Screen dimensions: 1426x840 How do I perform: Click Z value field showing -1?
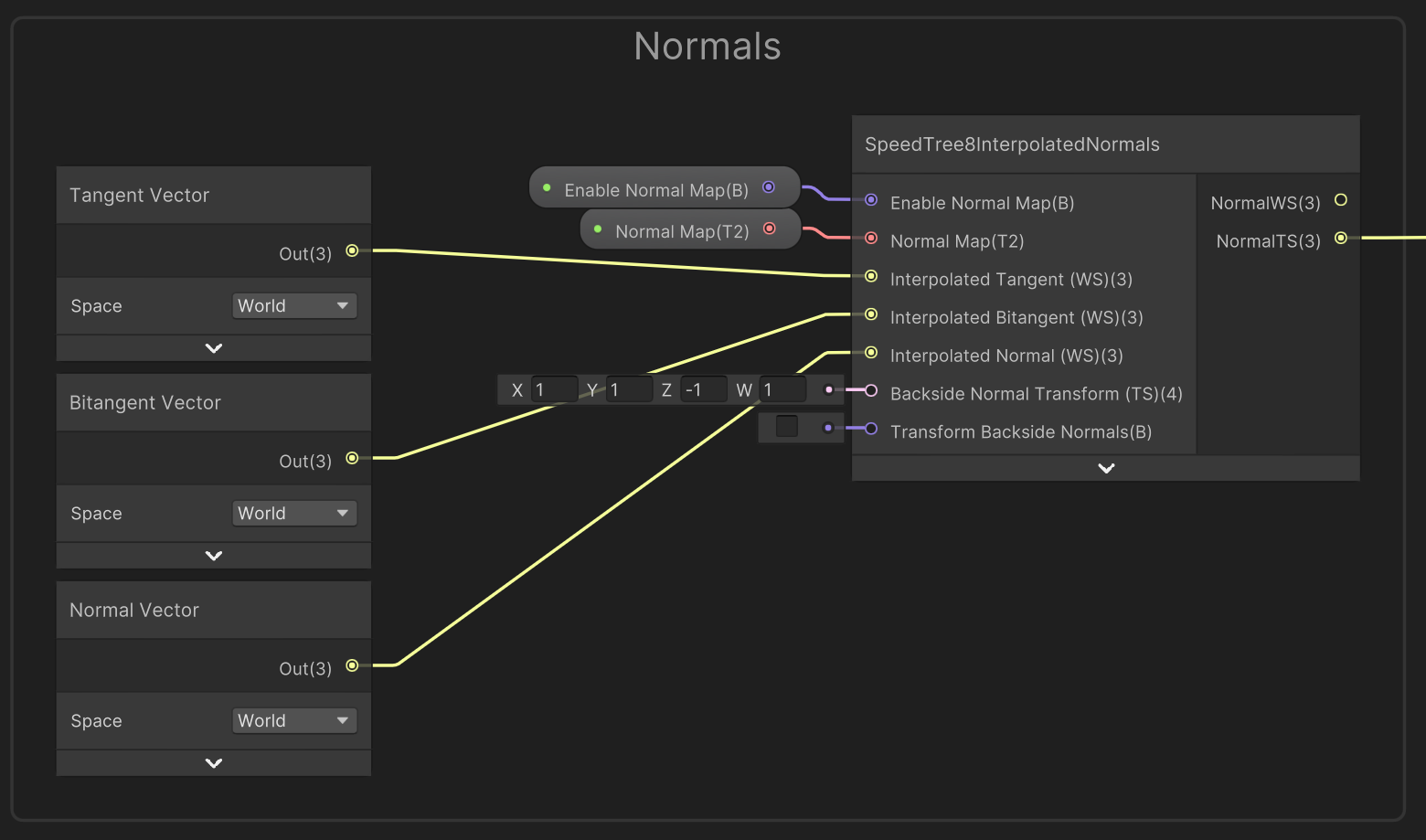[x=704, y=390]
